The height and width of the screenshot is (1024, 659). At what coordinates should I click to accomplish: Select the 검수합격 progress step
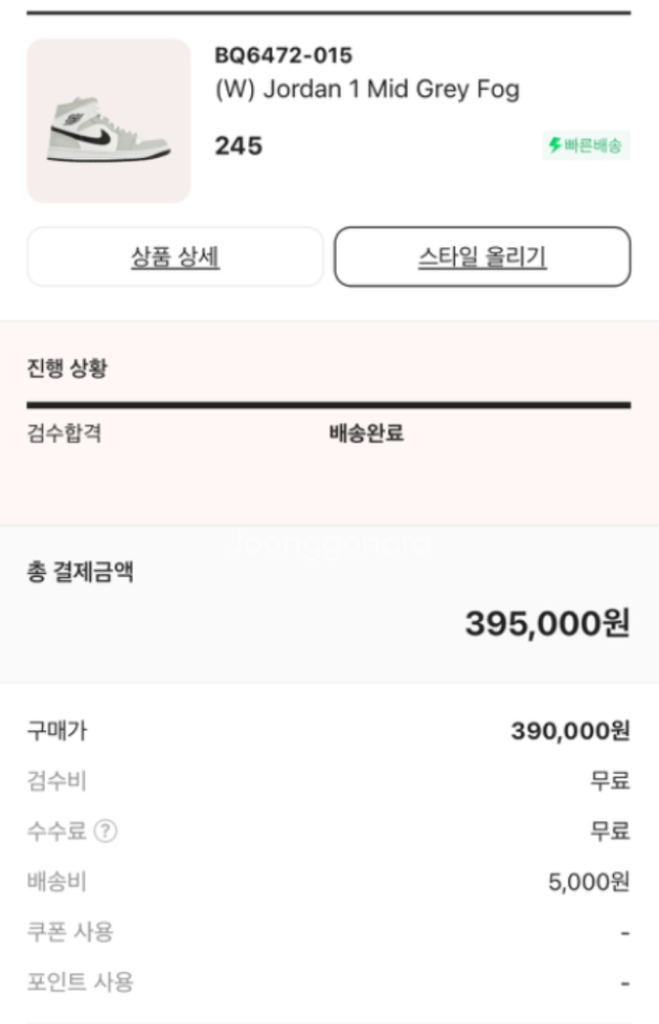63,434
